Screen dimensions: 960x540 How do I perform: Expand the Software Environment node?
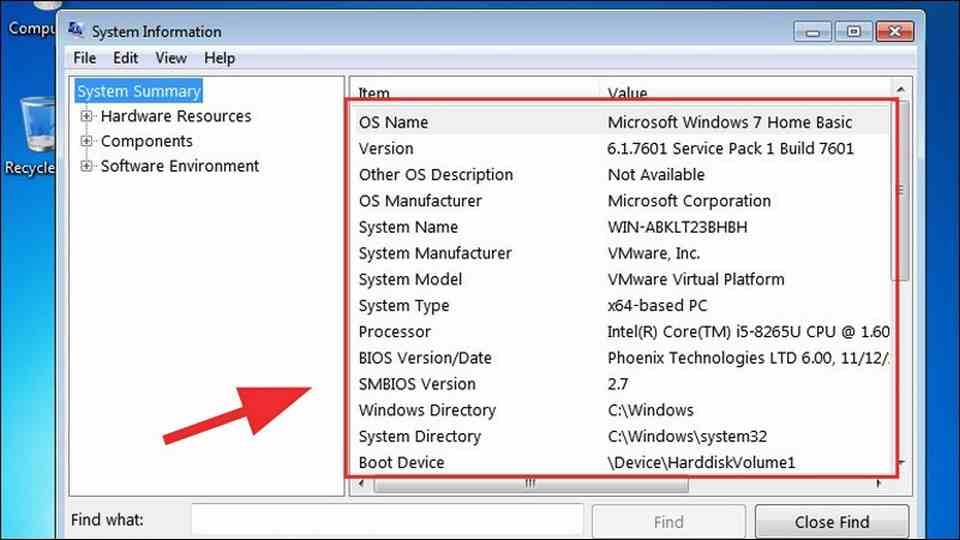tap(86, 166)
